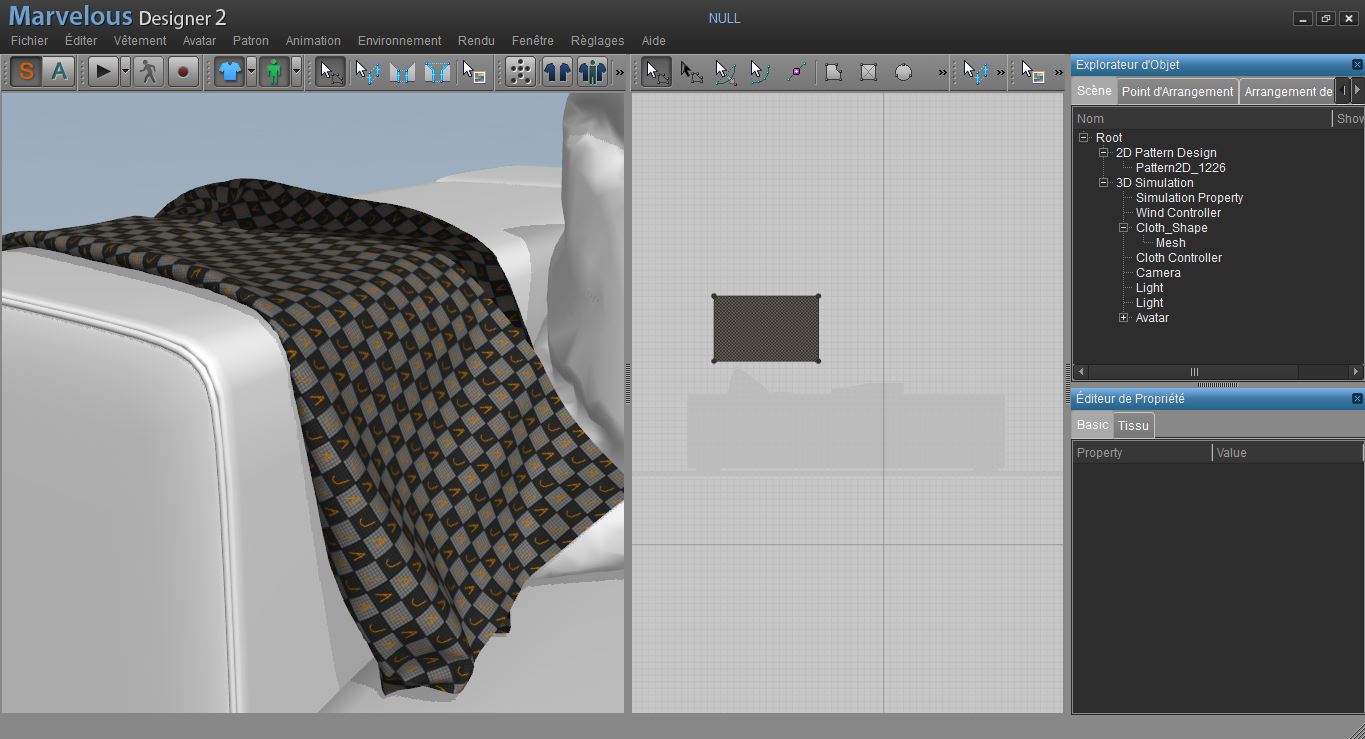Image resolution: width=1365 pixels, height=739 pixels.
Task: Select the free sewing tool icon
Action: click(x=437, y=72)
